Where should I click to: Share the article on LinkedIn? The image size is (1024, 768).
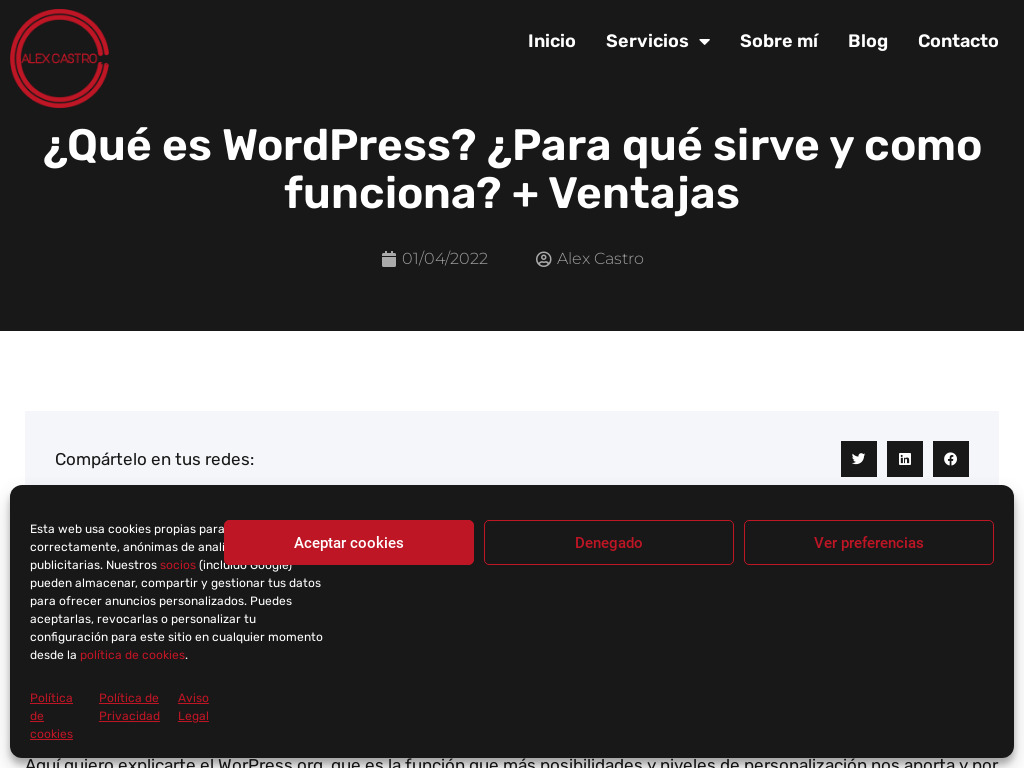coord(904,458)
